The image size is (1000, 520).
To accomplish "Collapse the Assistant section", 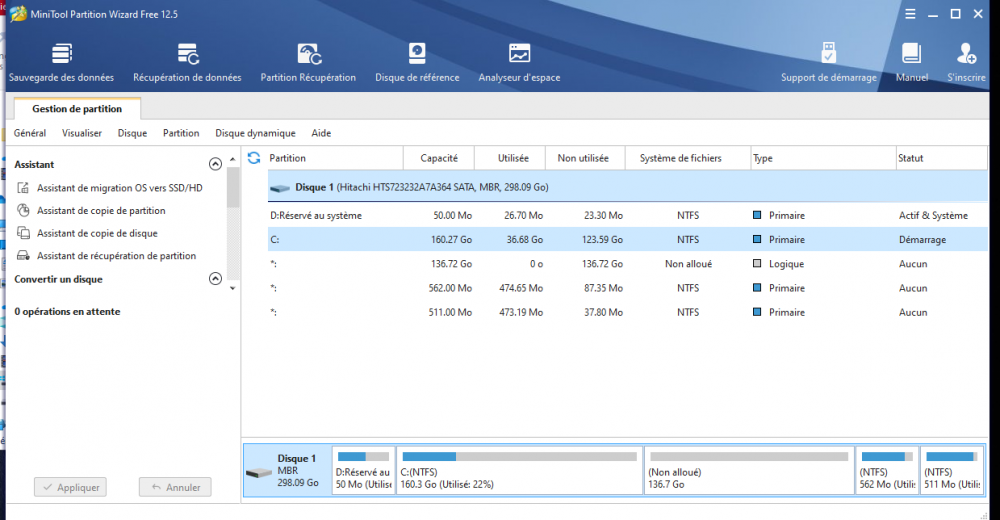I will point(215,164).
